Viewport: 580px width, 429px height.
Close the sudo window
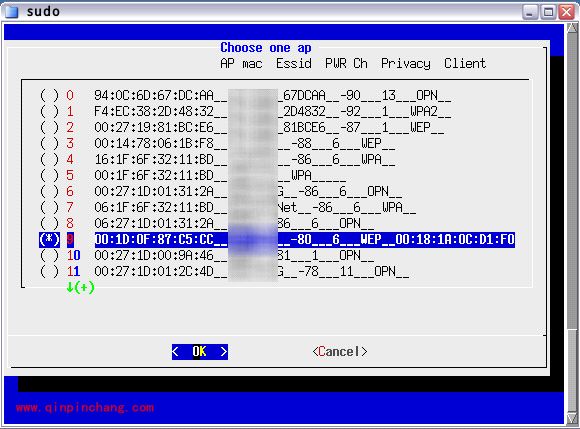point(566,12)
